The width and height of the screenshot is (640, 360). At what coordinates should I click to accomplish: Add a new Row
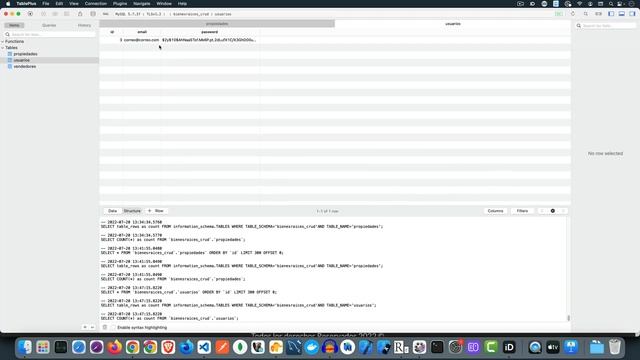pos(156,211)
